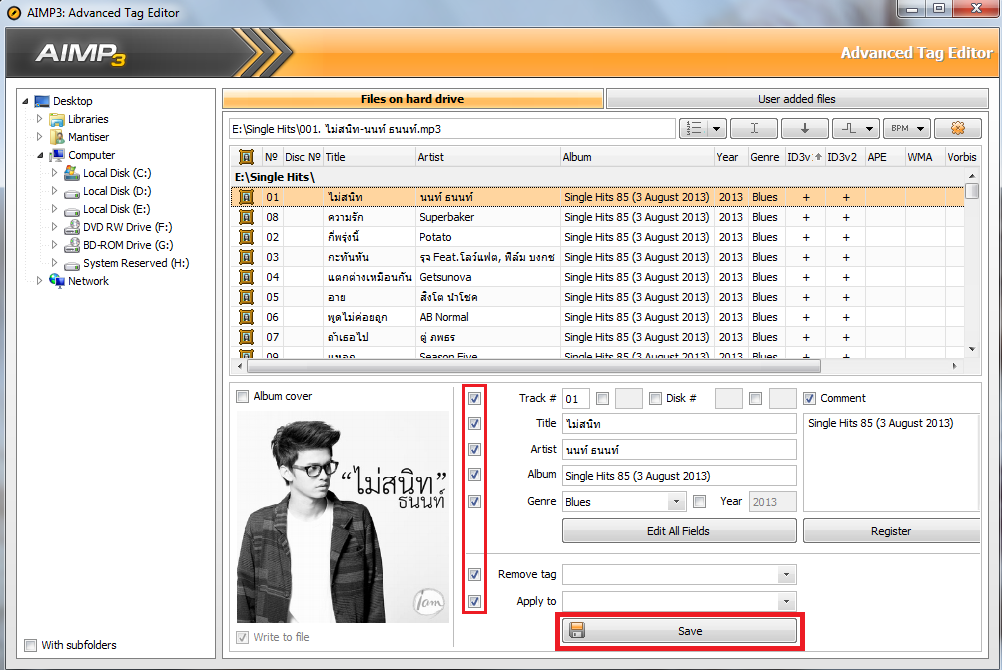This screenshot has width=1002, height=670.
Task: Click the file icon in column header
Action: 246,157
